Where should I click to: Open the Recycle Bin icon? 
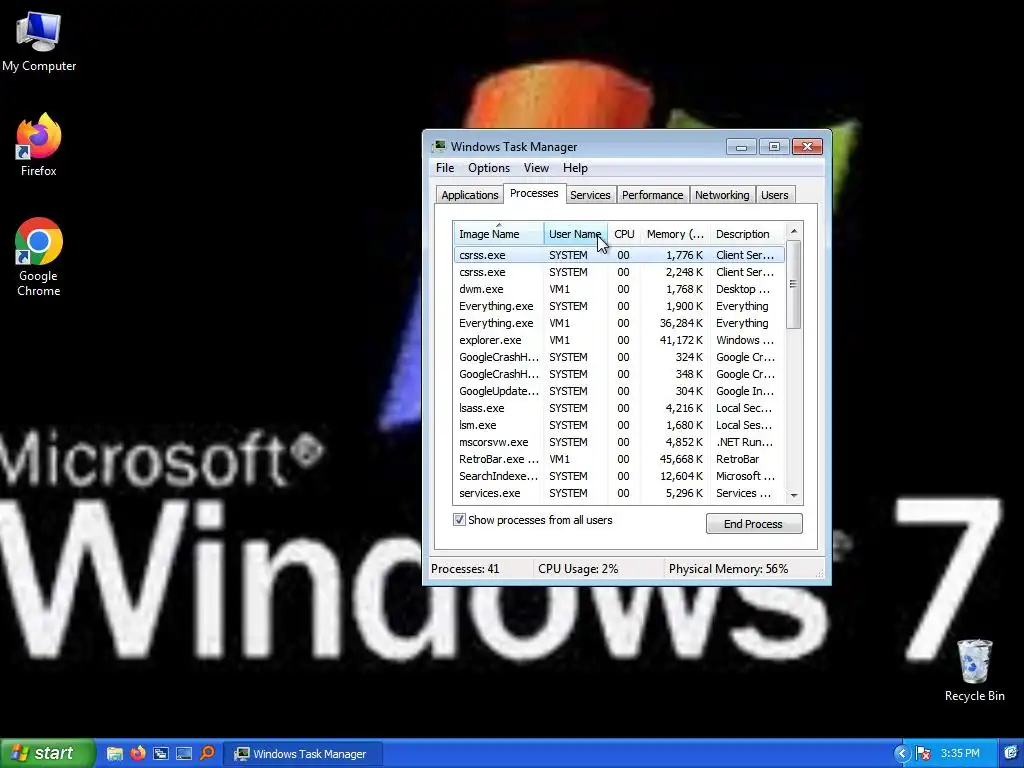[974, 670]
